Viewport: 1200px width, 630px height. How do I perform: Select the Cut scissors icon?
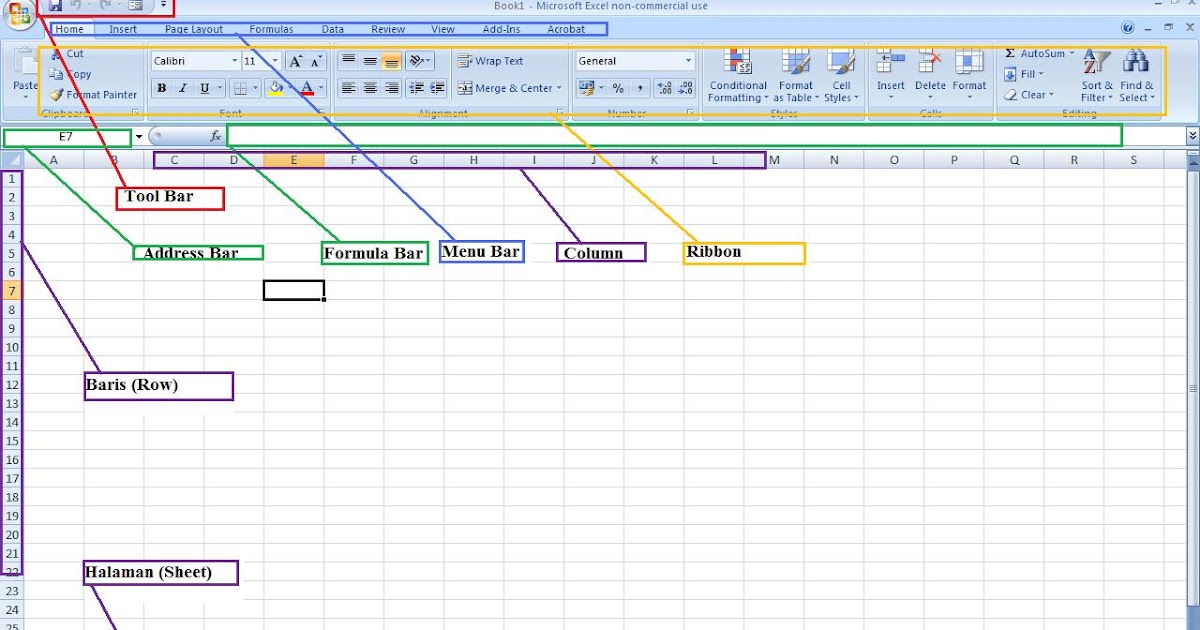[57, 53]
